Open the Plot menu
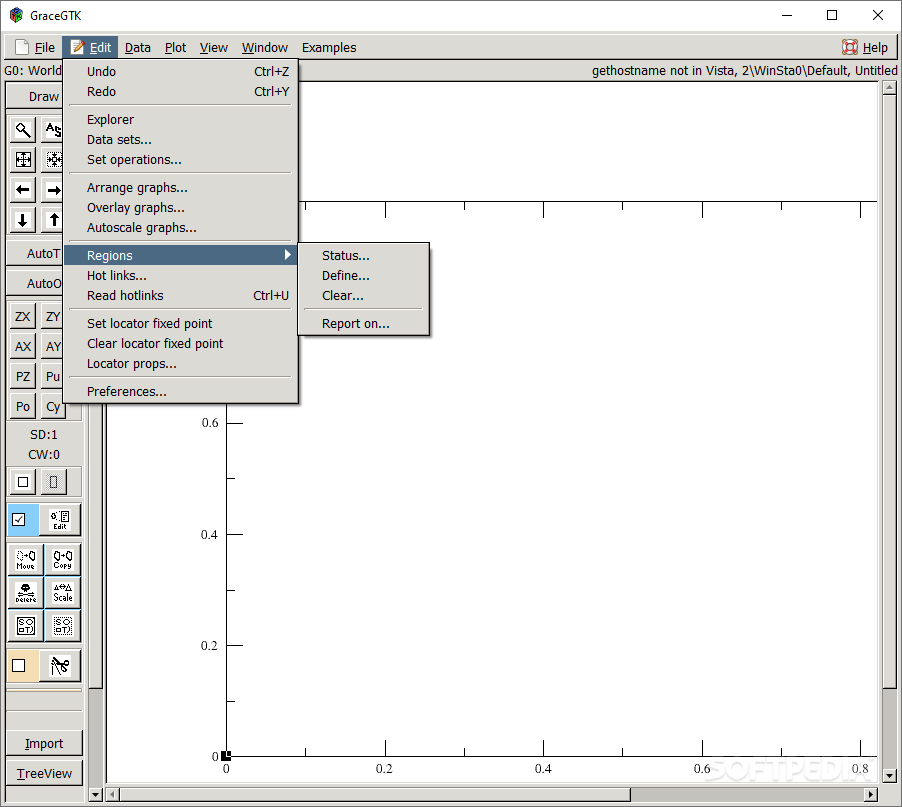Screen dimensions: 902x807 point(175,47)
